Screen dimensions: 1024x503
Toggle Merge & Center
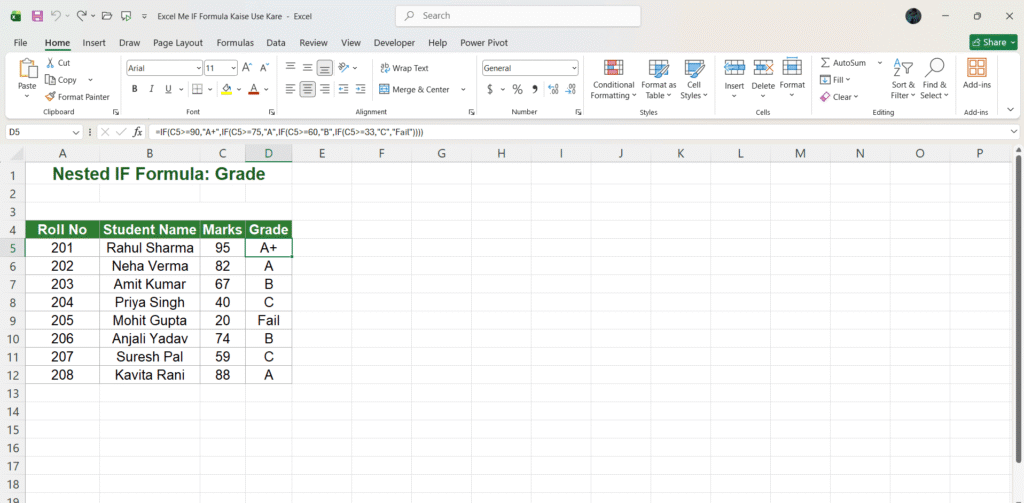[414, 89]
